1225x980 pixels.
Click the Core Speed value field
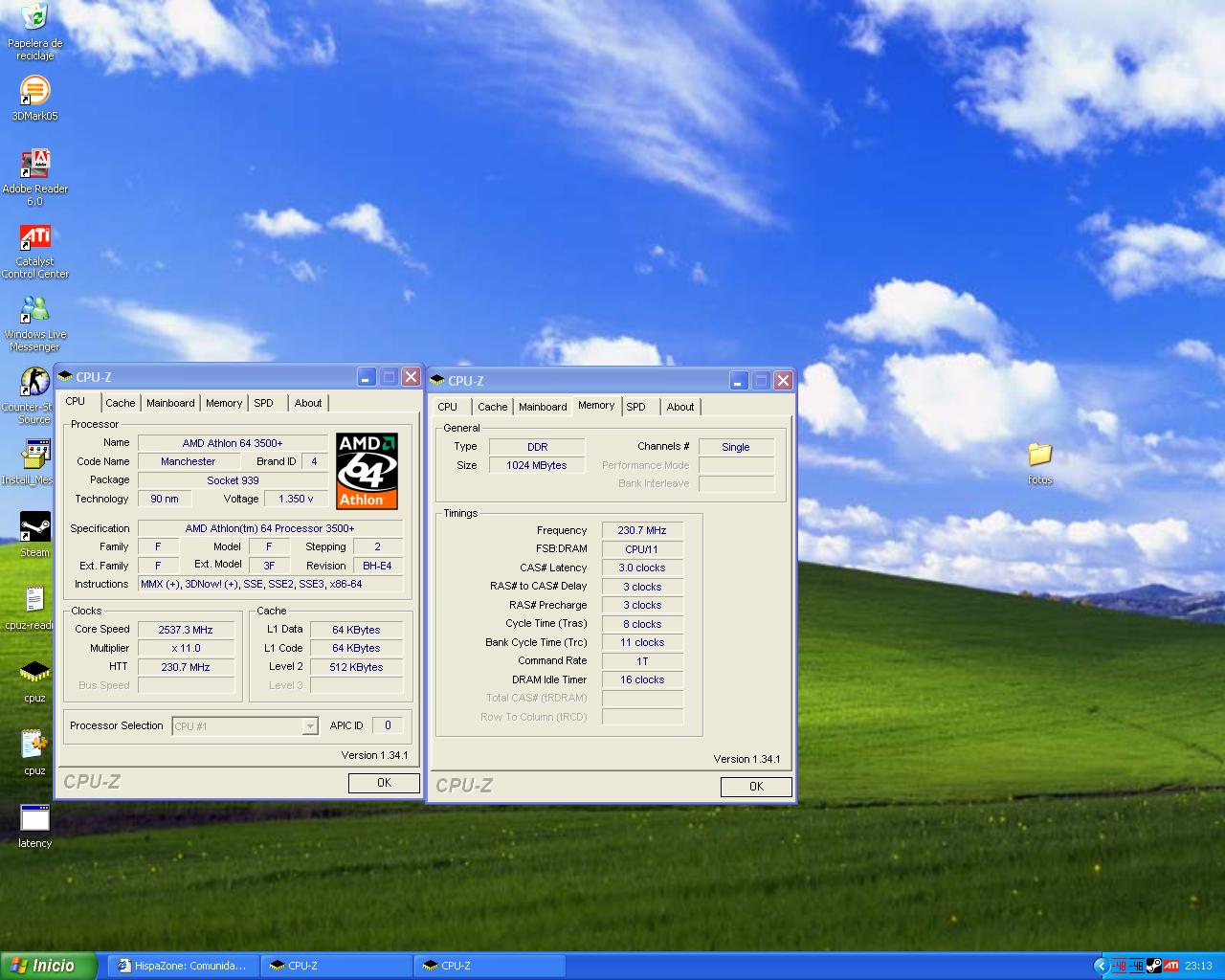click(x=186, y=630)
